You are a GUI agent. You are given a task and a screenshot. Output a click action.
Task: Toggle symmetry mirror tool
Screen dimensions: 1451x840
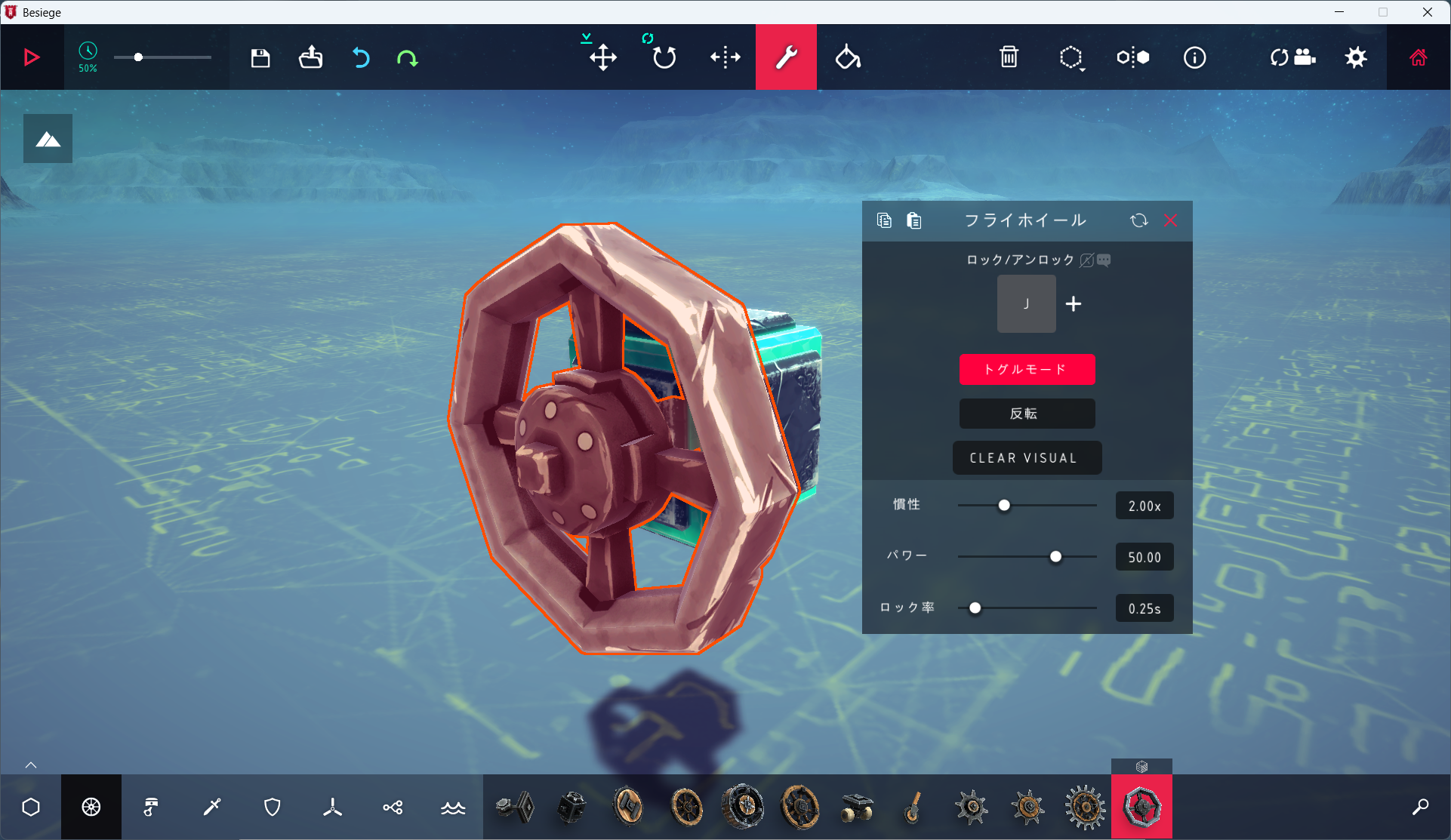[1132, 57]
